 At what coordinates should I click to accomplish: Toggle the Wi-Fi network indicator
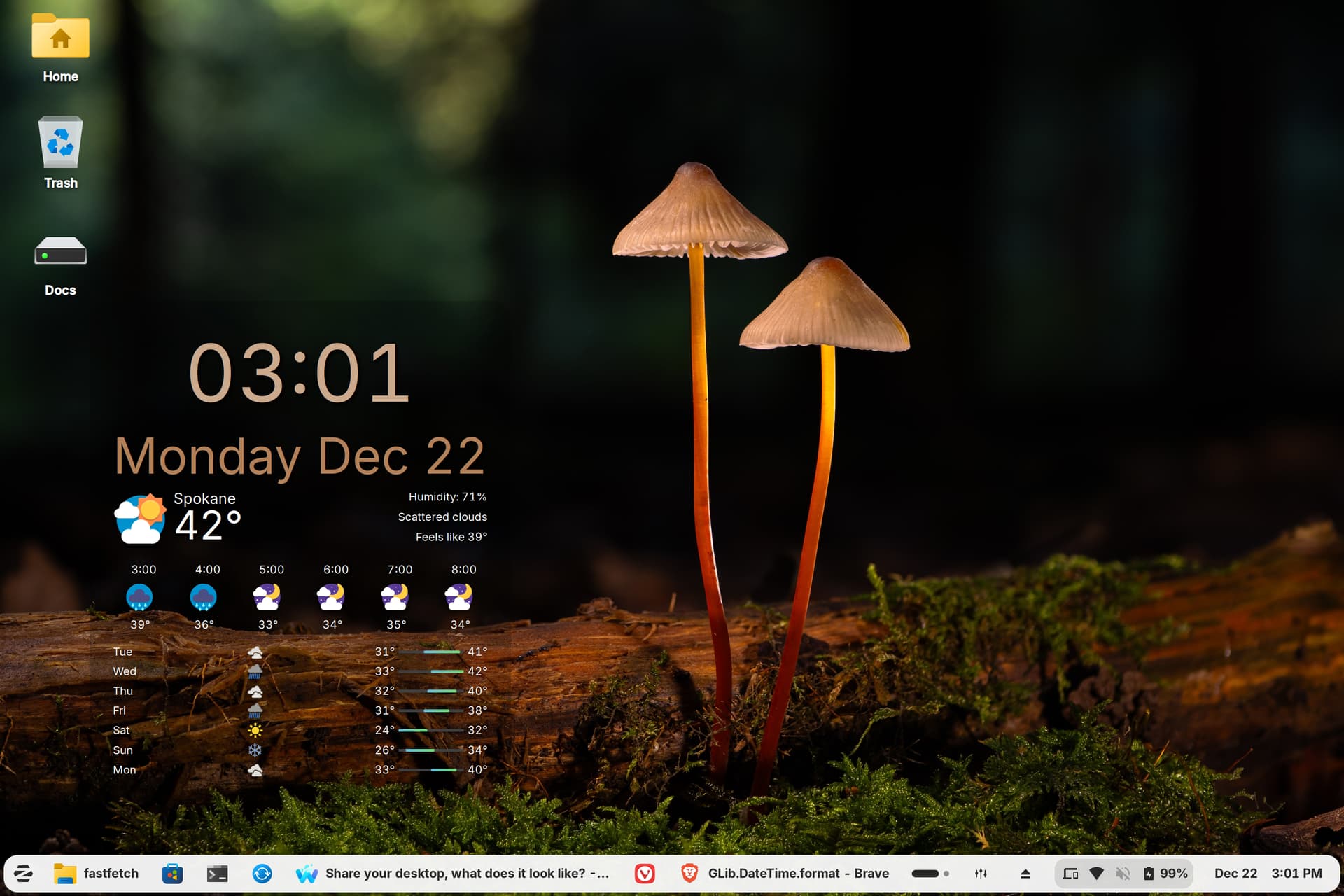tap(1096, 873)
